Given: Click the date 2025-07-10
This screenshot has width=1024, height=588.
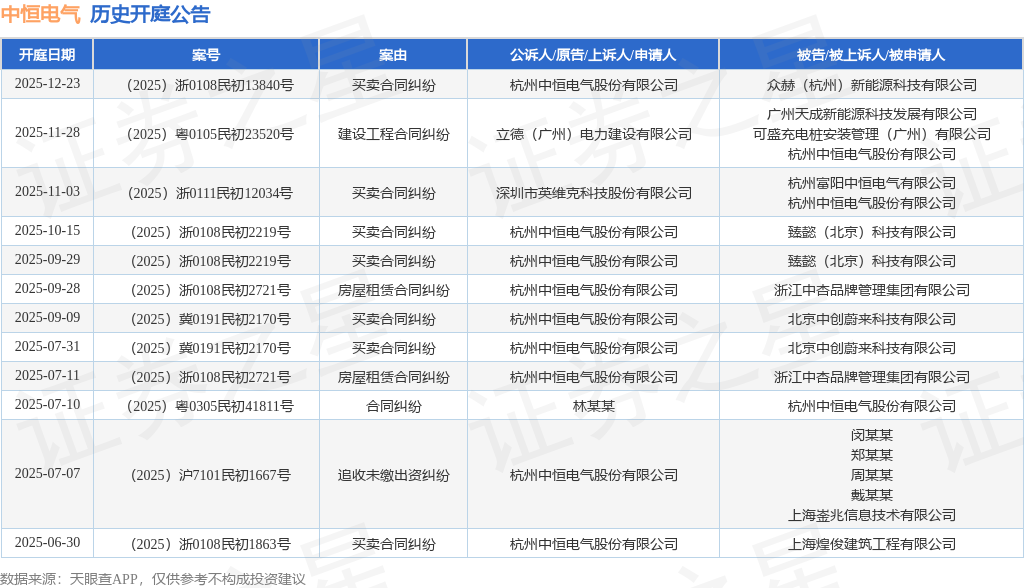Looking at the screenshot, I should pos(47,404).
